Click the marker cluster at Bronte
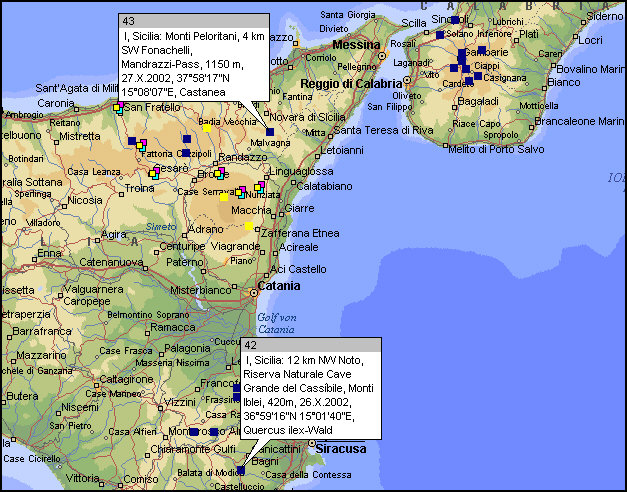627x492 pixels. point(218,174)
